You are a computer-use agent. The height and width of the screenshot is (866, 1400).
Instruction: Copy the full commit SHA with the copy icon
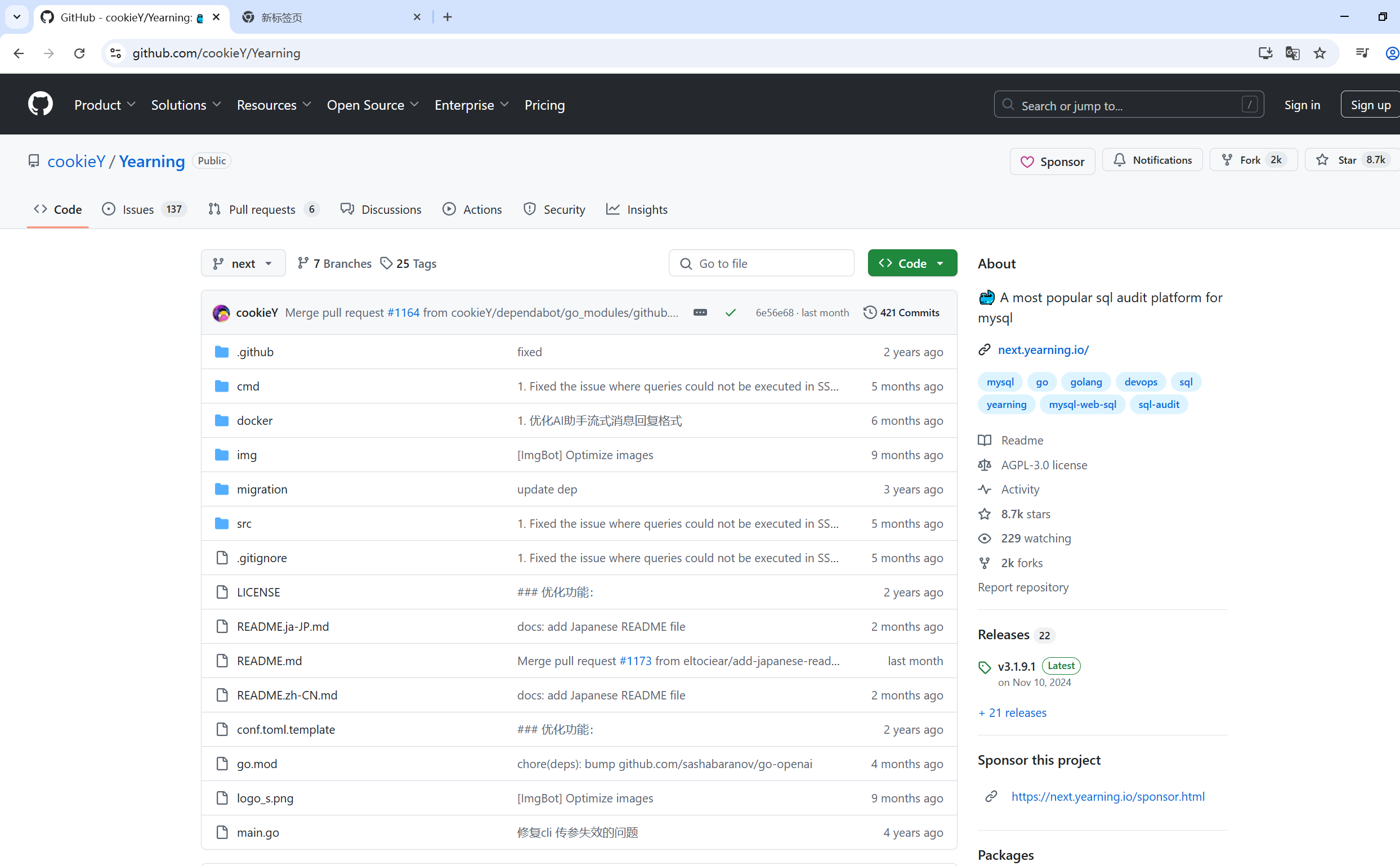tap(700, 312)
